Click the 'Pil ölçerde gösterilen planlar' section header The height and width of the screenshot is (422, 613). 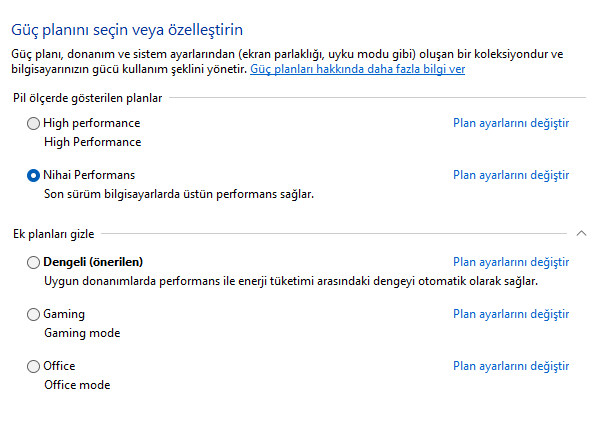(87, 97)
